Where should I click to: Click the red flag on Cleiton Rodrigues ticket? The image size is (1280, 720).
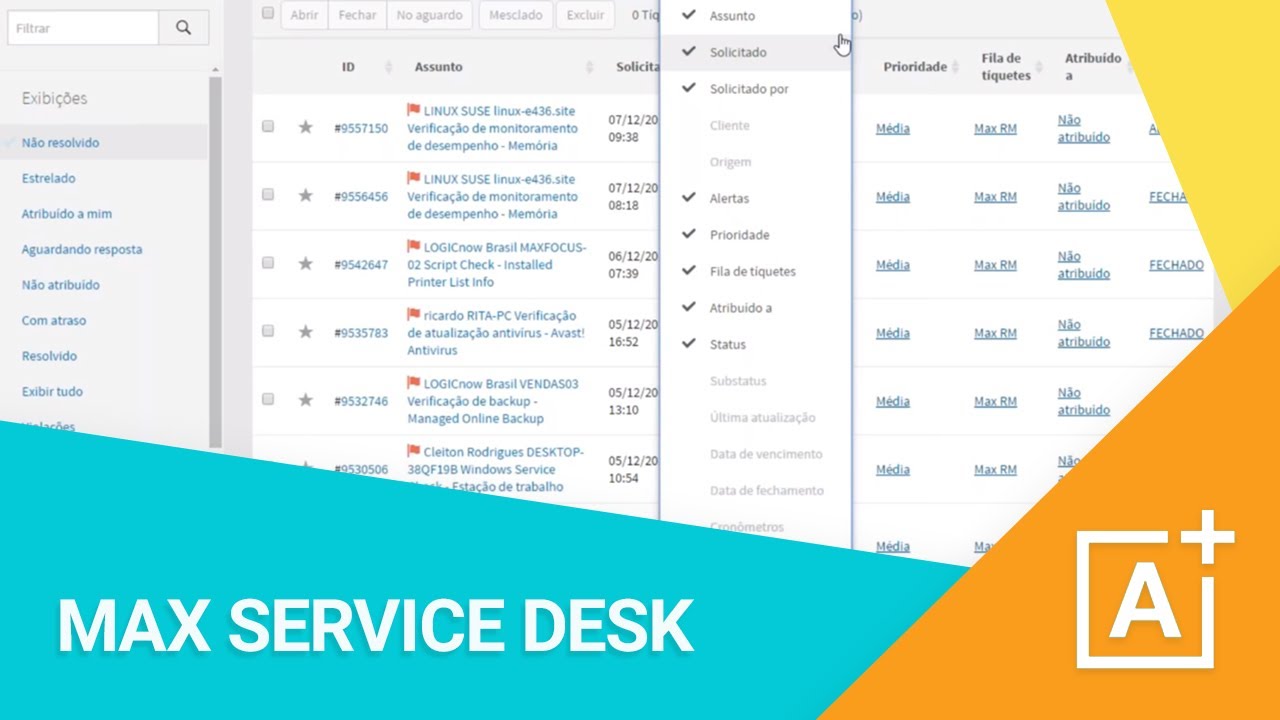[x=413, y=450]
